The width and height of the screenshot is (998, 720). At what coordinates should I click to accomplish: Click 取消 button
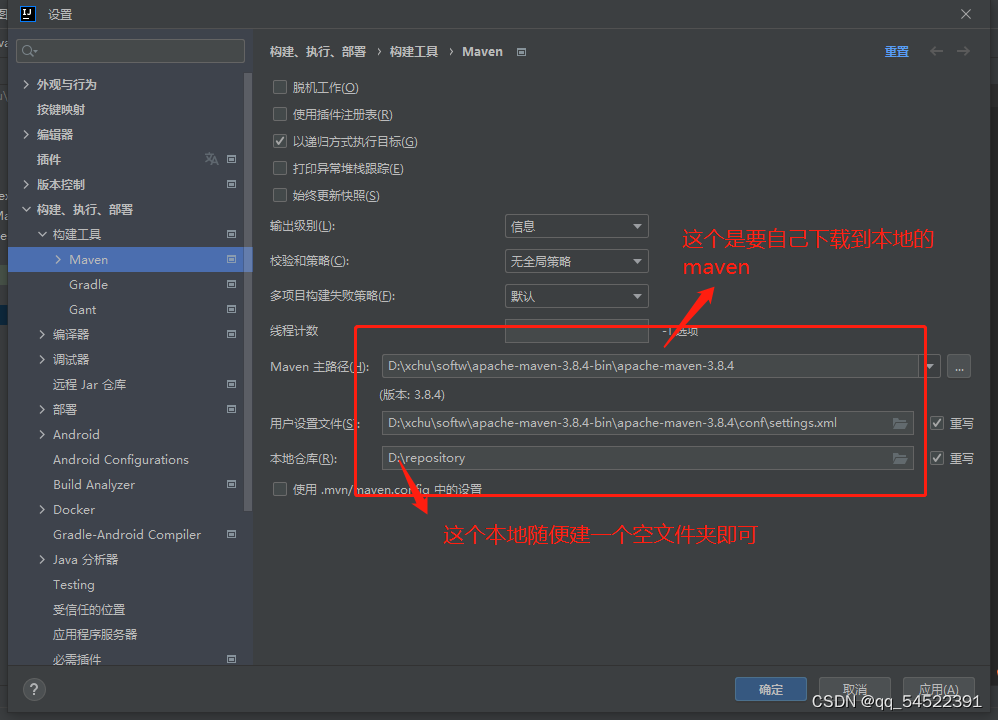click(x=854, y=689)
